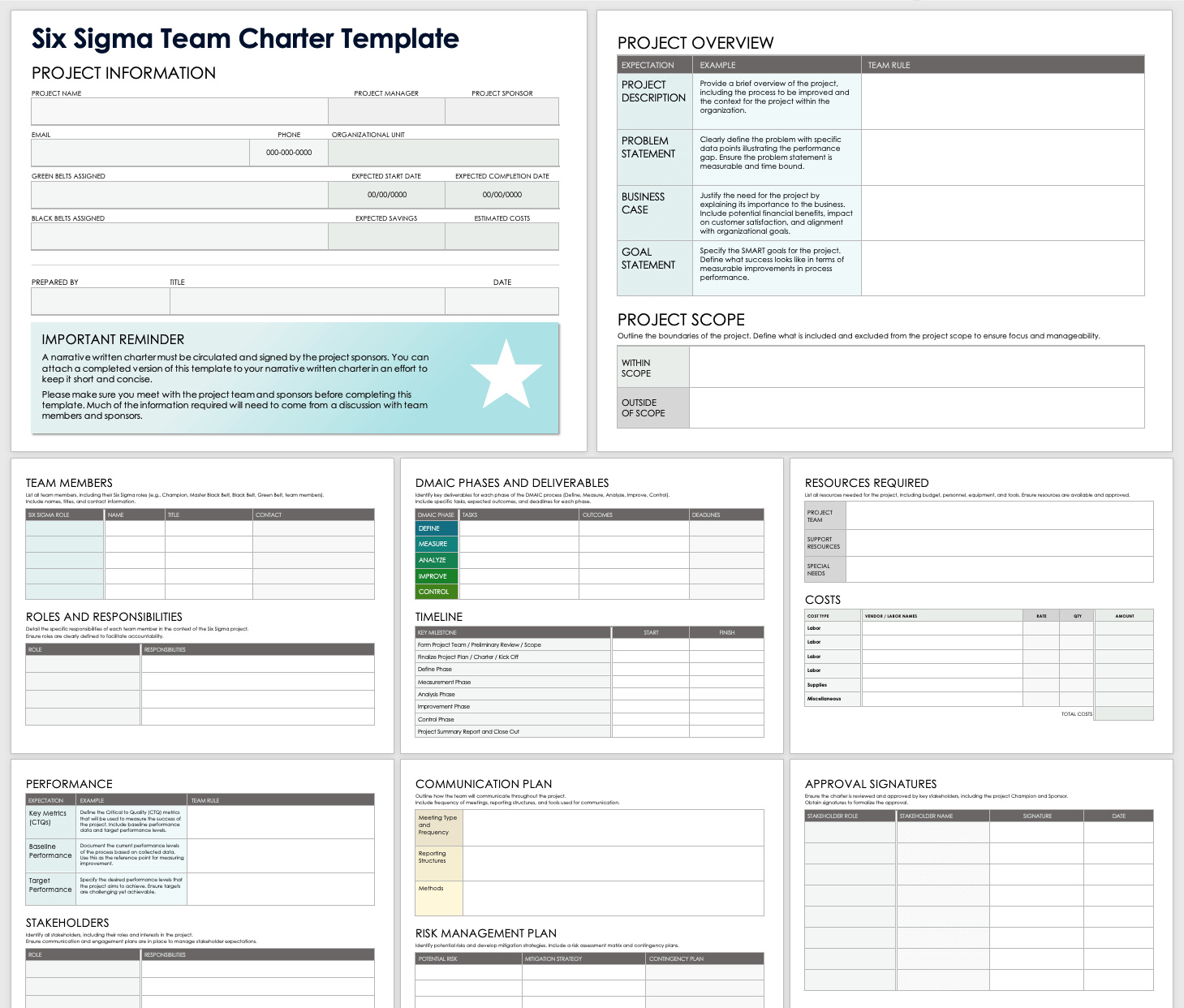Click the Black Belts Assigned field
Screen dimensions: 1184x1008
click(x=179, y=236)
